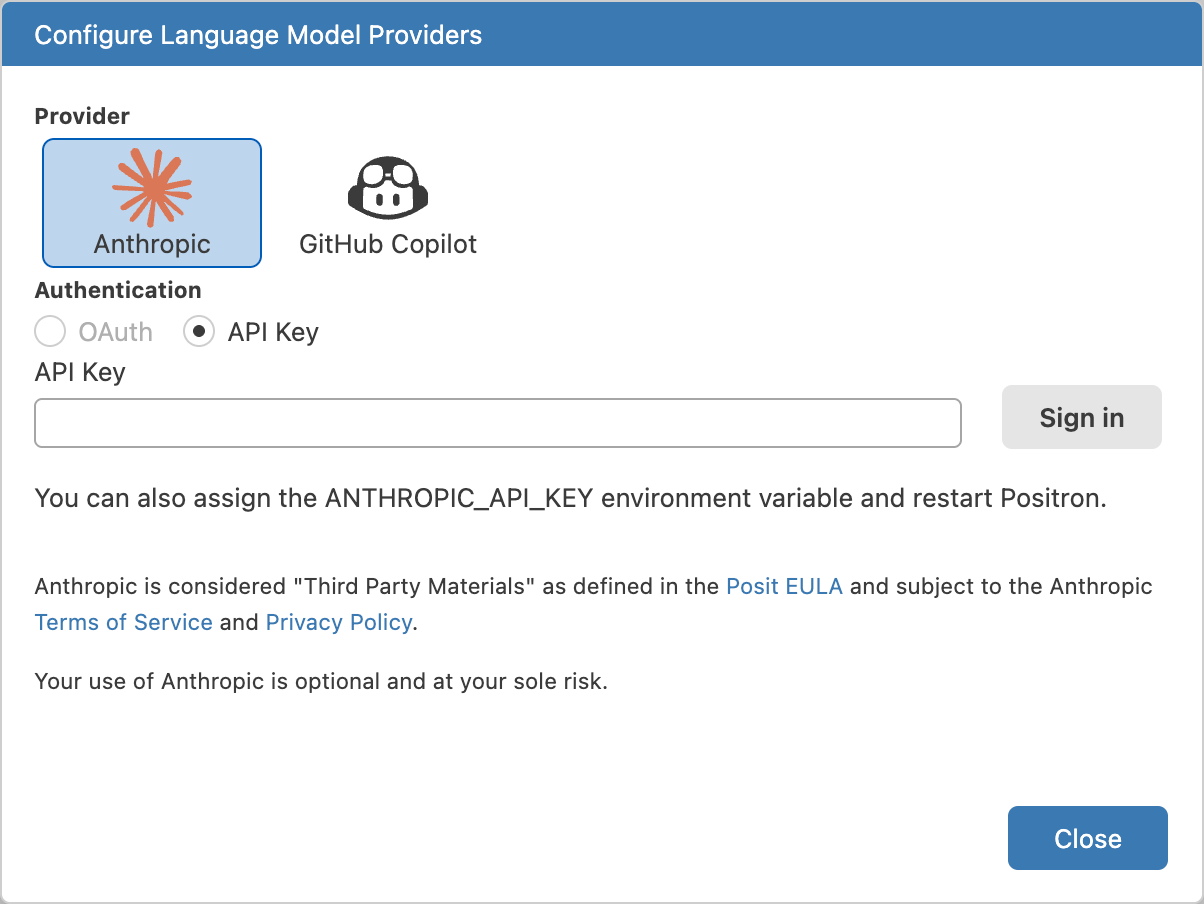Pick the GitHub Copilot provider text label
Viewport: 1204px width, 904px height.
pyautogui.click(x=388, y=244)
